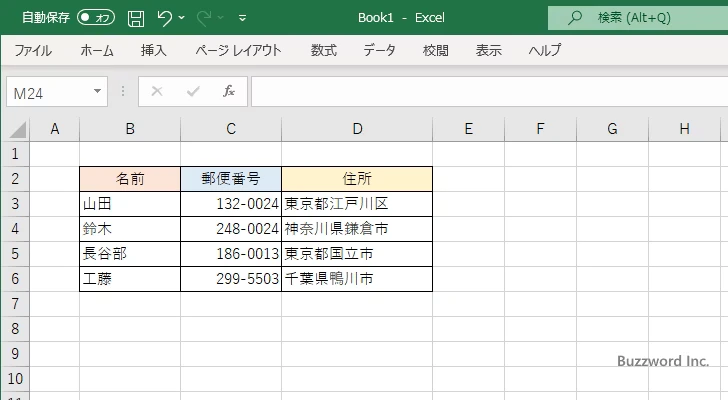Open the Undo history dropdown arrow

pyautogui.click(x=182, y=18)
